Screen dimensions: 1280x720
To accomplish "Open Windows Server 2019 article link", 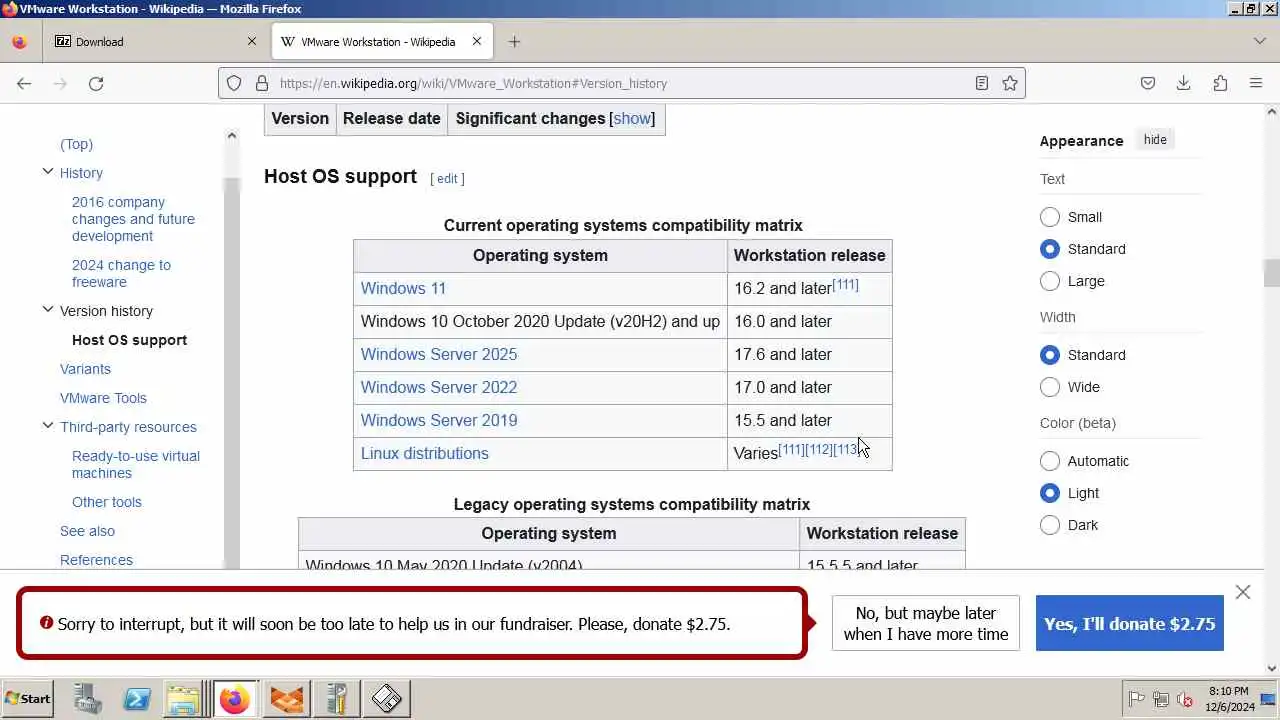I will (439, 420).
